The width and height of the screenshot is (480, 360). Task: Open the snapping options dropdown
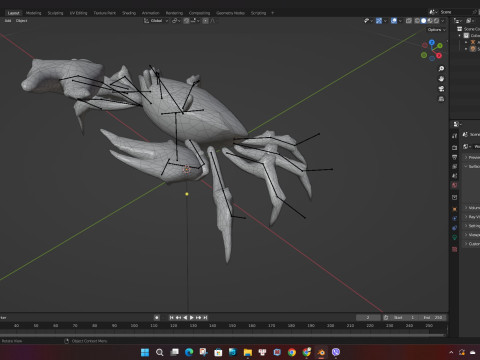195,21
